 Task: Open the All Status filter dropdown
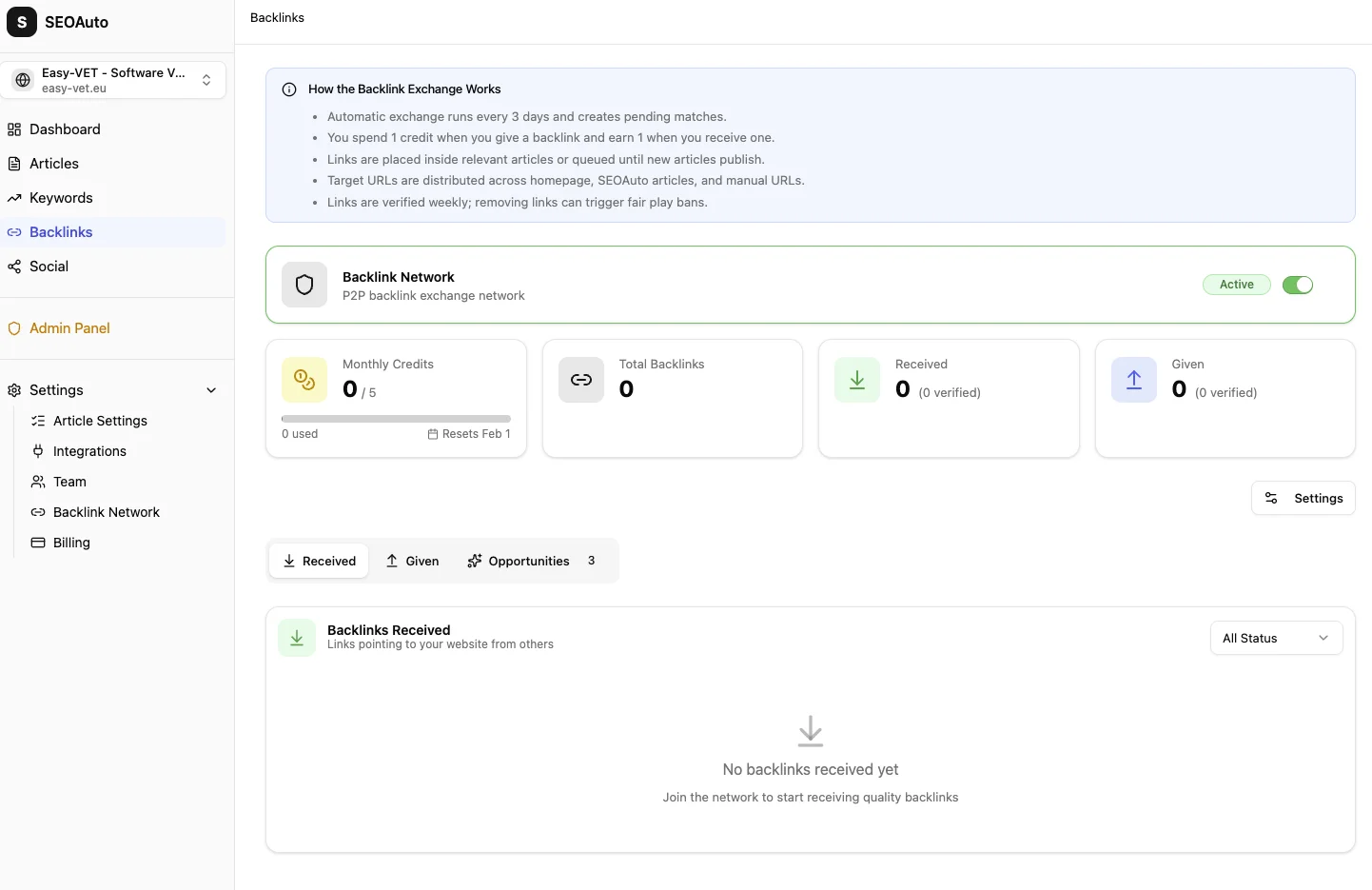click(1276, 638)
